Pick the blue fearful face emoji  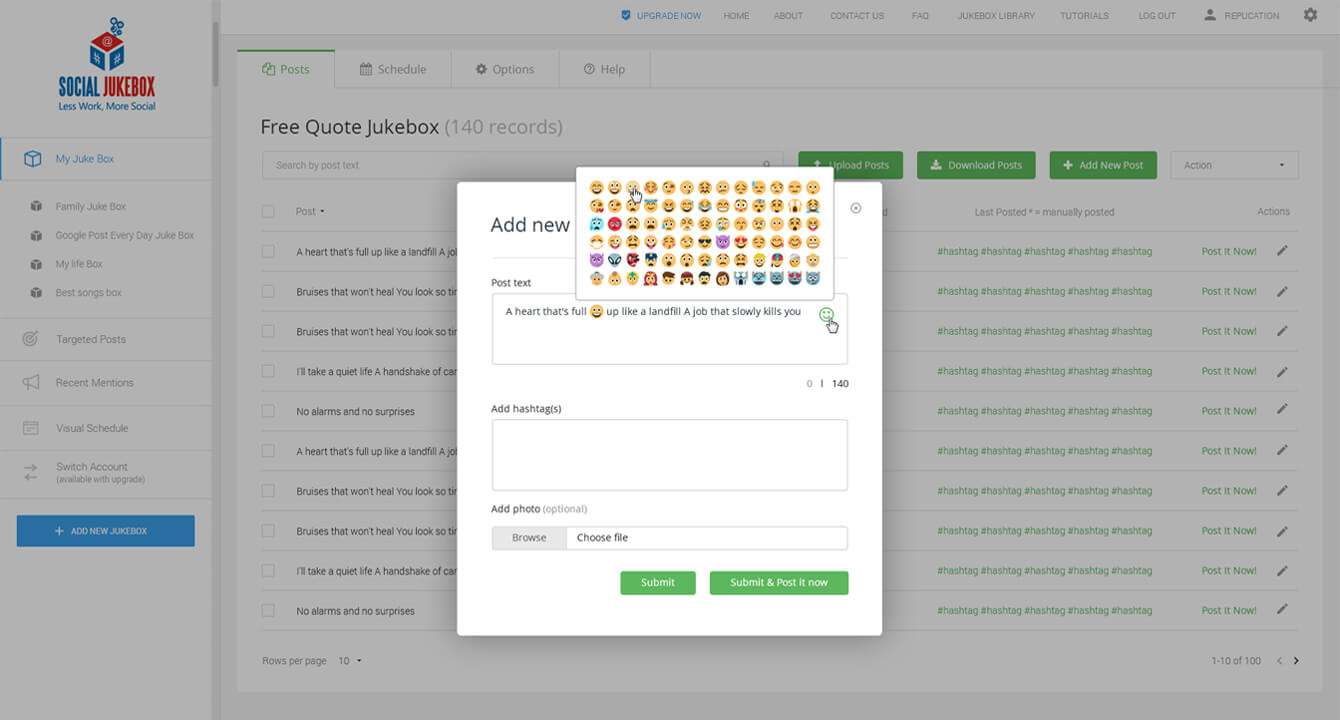pos(597,224)
